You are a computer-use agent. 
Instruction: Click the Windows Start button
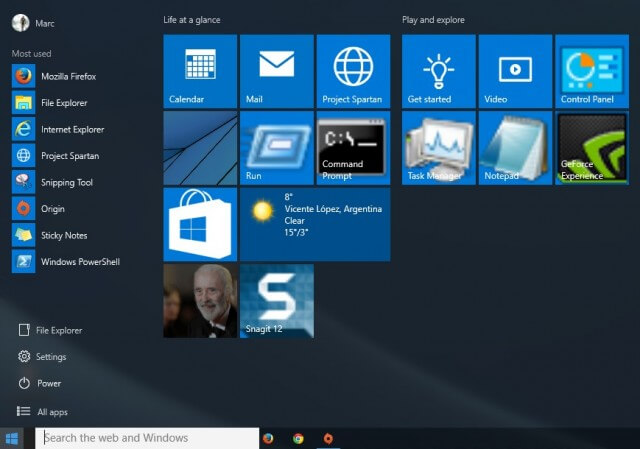[x=12, y=439]
